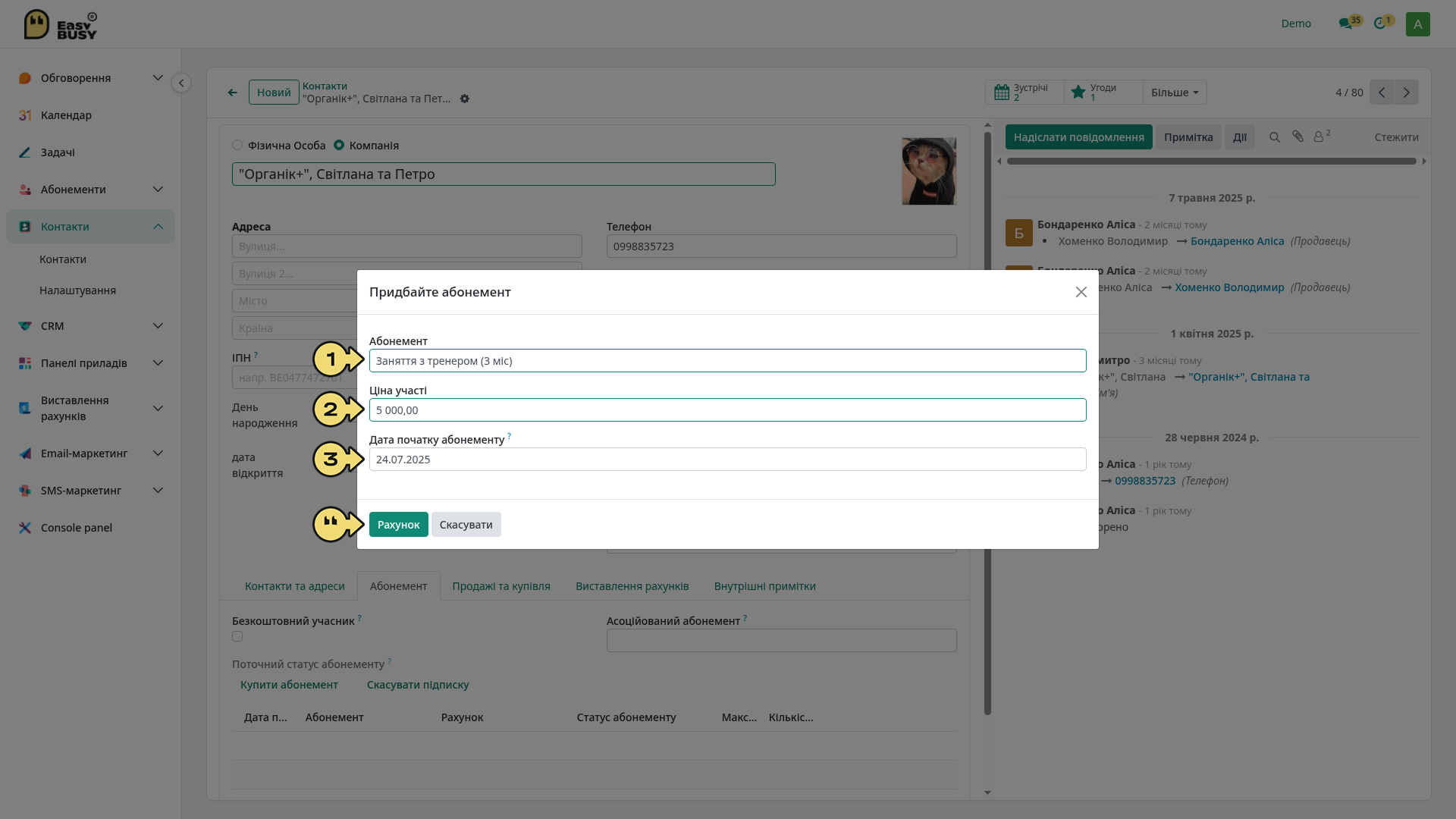Click the Рахунок button
The image size is (1456, 819).
click(x=398, y=525)
